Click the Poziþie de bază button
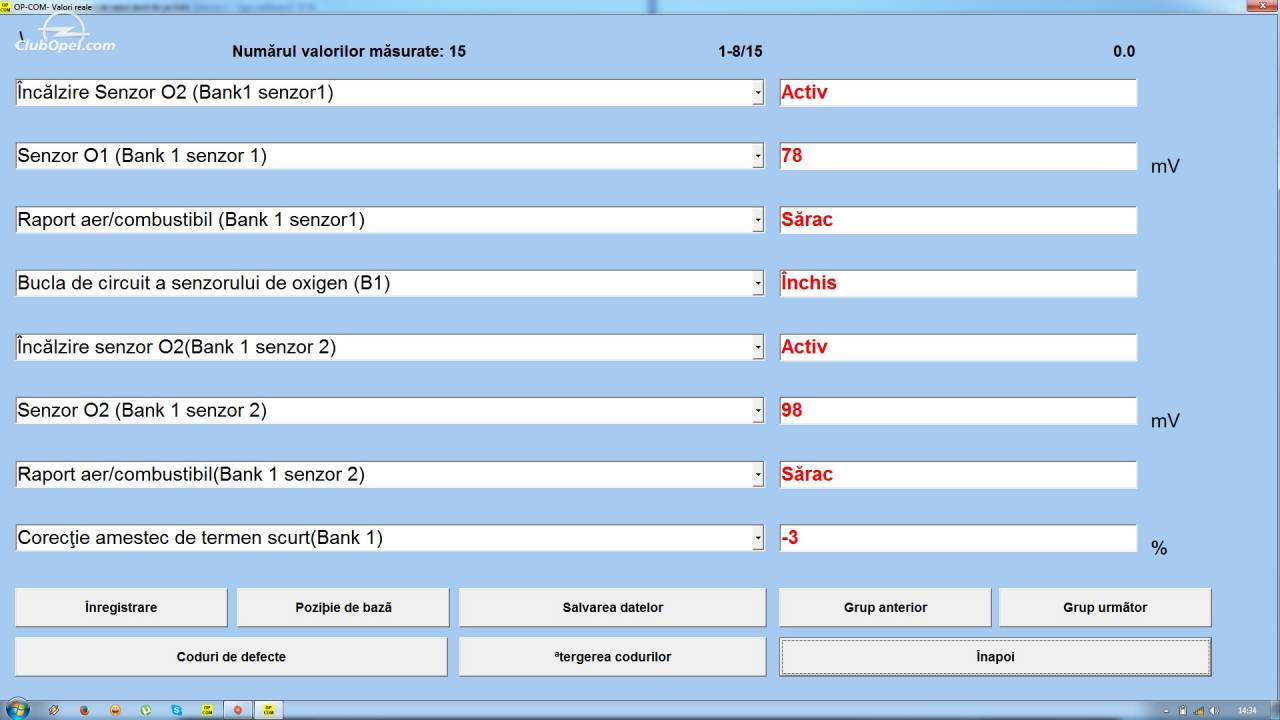The width and height of the screenshot is (1280, 720). click(343, 607)
